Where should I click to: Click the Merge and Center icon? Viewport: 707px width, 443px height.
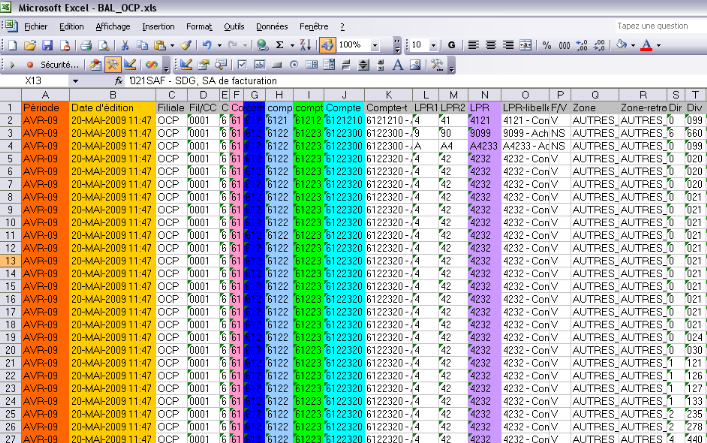tap(523, 45)
